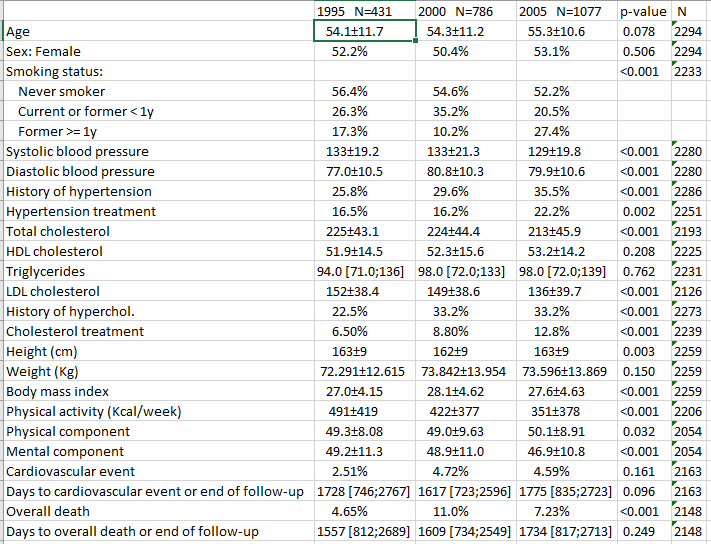Select the 2005 N=1077 header cell
This screenshot has width=711, height=544.
(567, 11)
